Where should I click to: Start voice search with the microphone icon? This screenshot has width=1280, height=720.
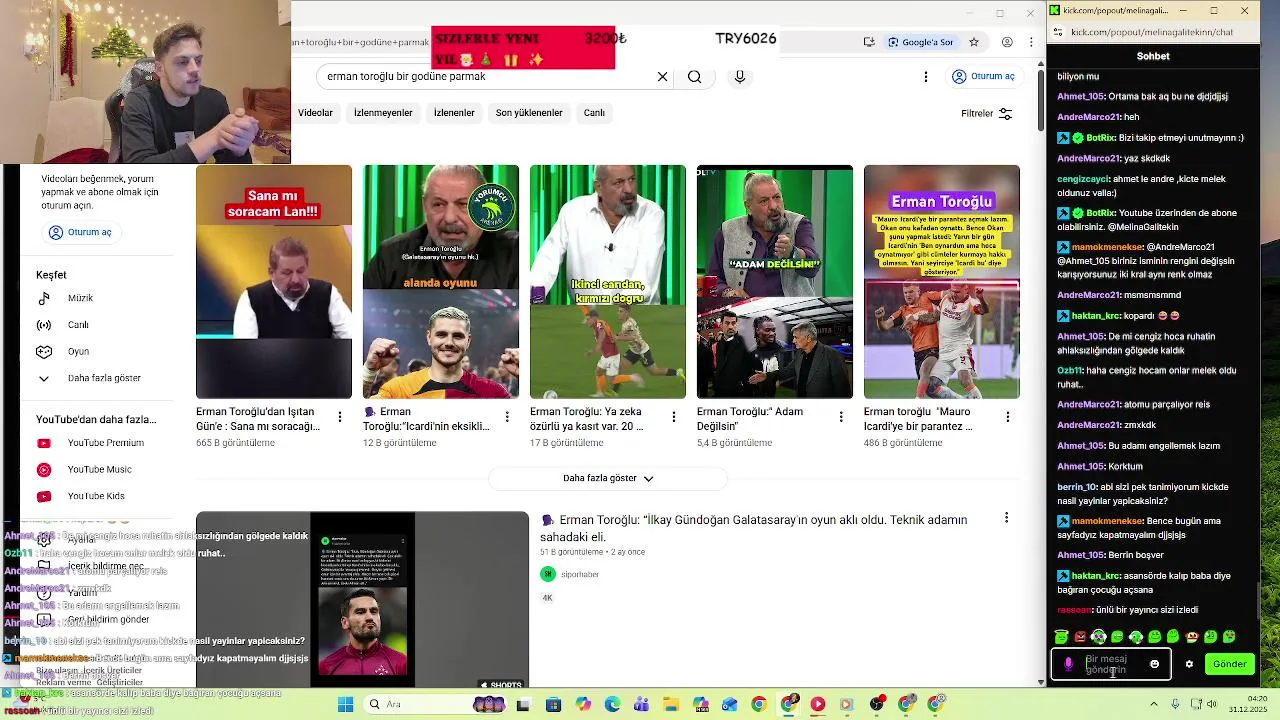point(740,77)
